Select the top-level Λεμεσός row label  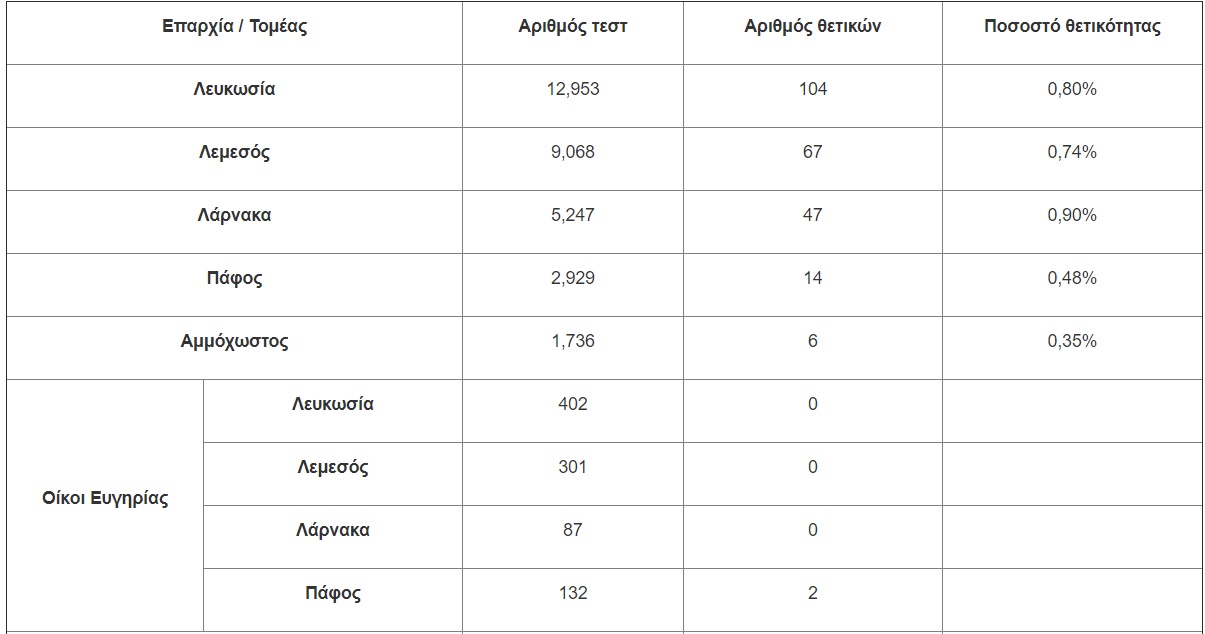[x=234, y=152]
